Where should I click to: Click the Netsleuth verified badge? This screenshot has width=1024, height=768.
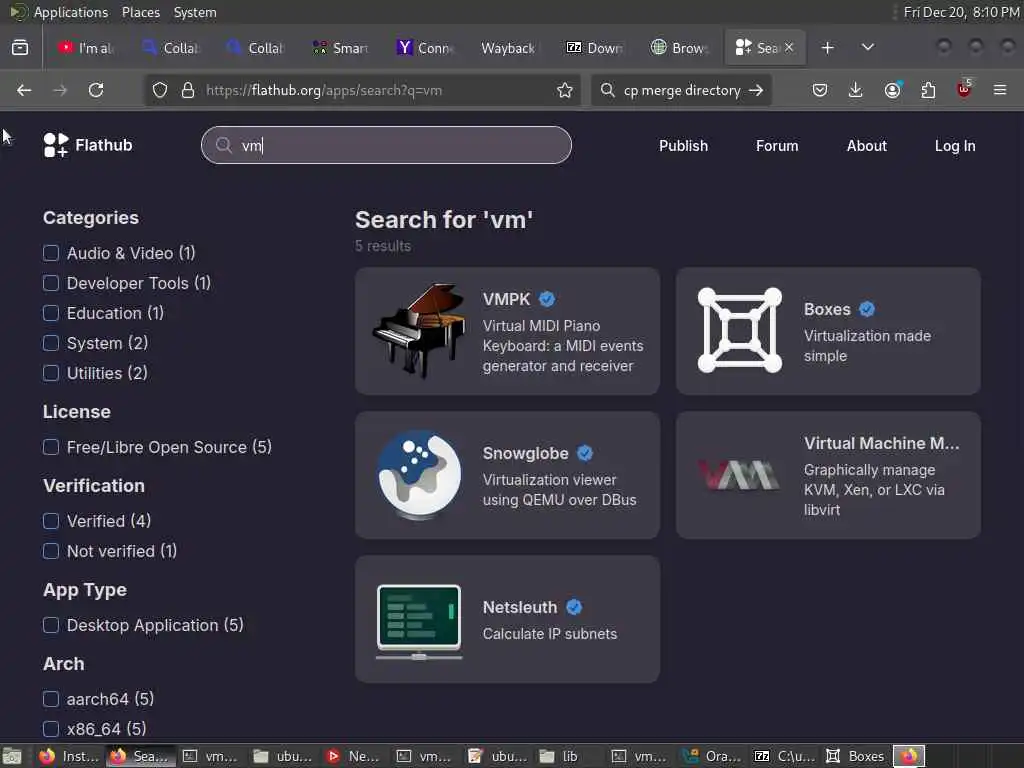coord(574,607)
